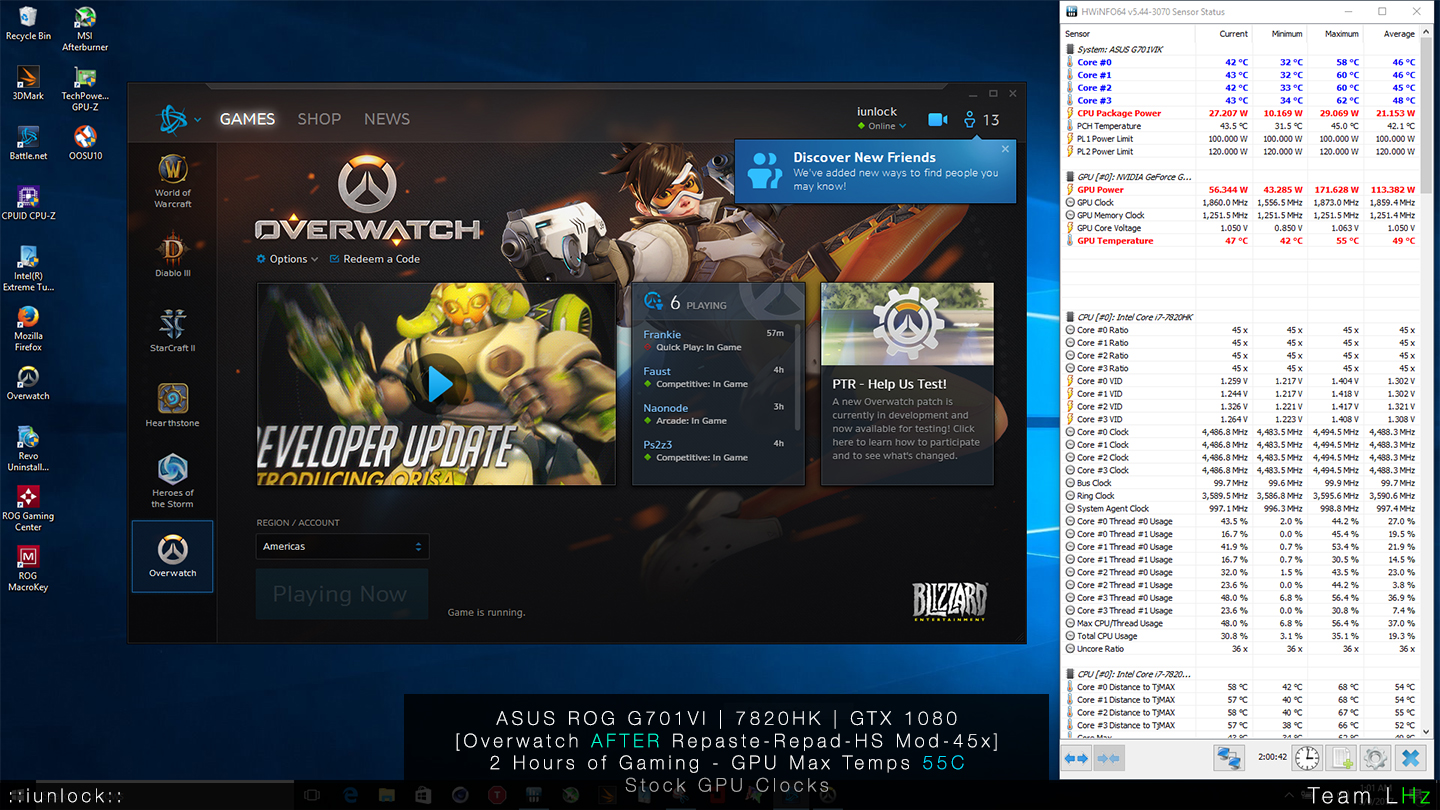1440x810 pixels.
Task: Open the Battle.net logo dropdown menu
Action: click(179, 119)
